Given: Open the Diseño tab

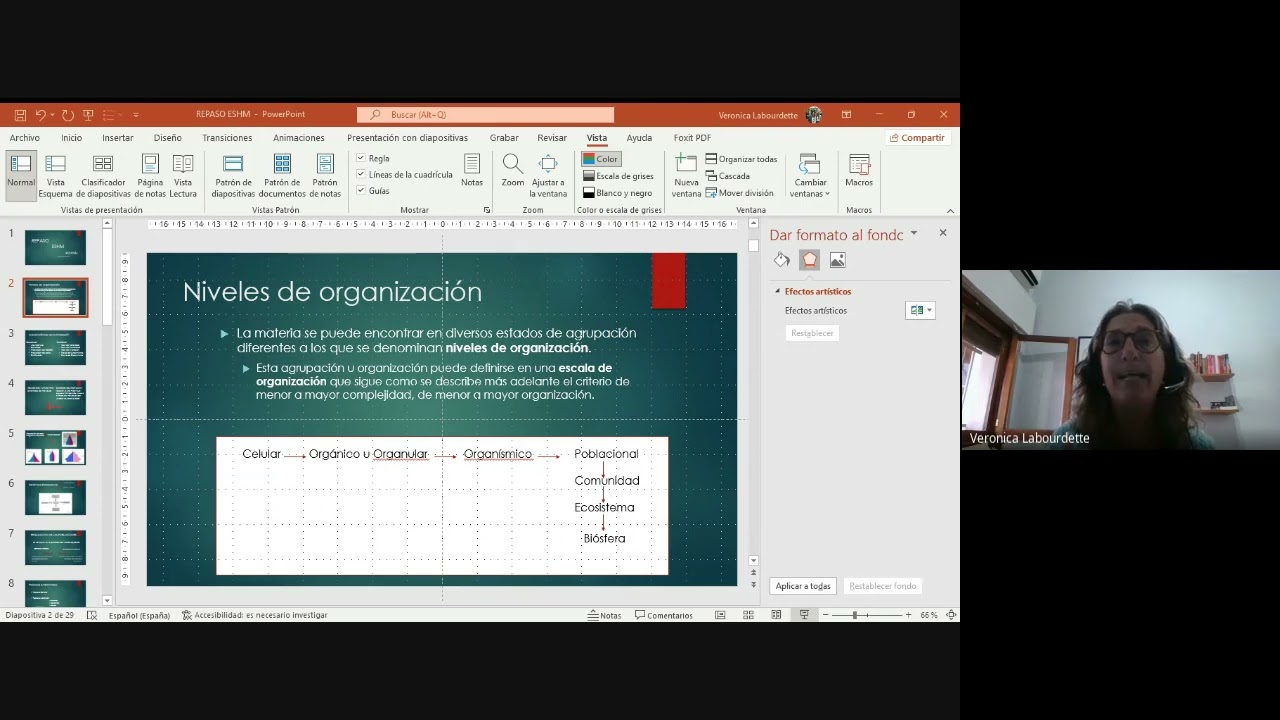Looking at the screenshot, I should [x=168, y=138].
